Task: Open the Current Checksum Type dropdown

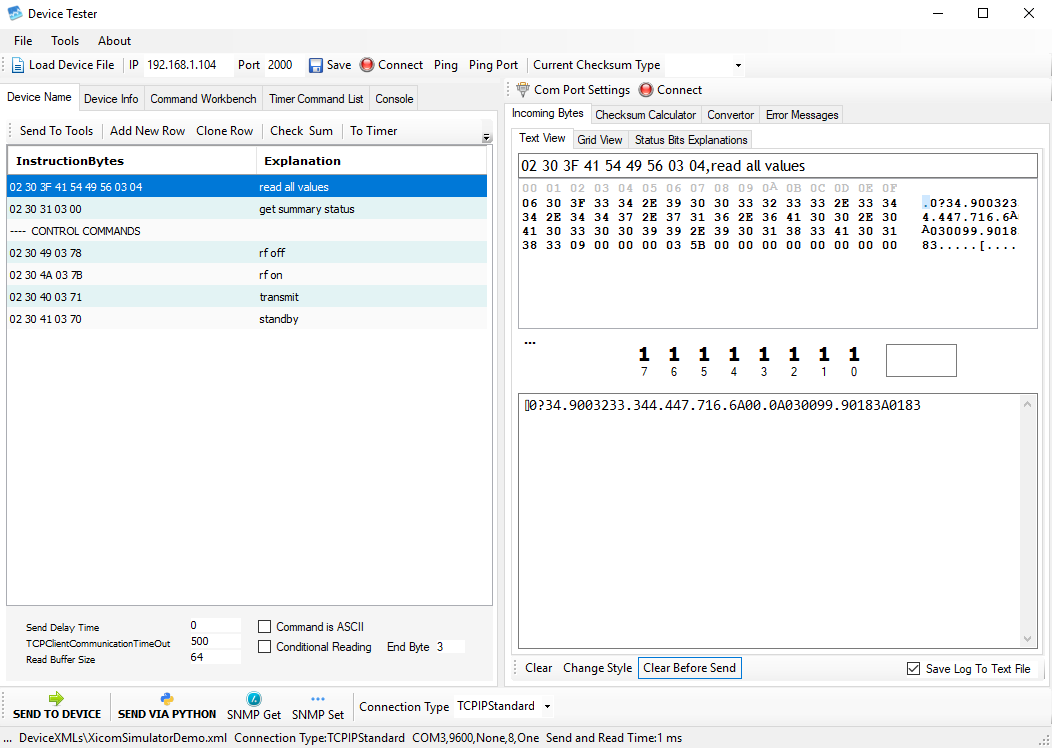Action: coord(738,65)
